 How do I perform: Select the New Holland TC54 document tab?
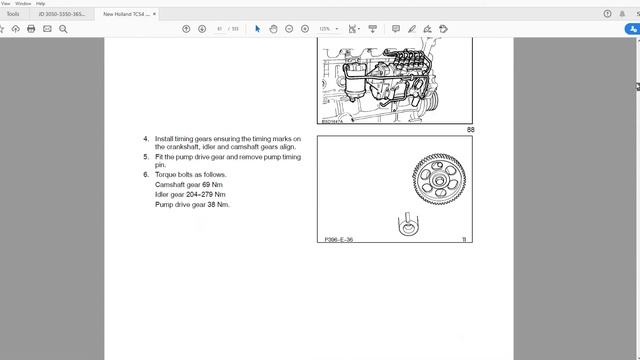click(126, 14)
